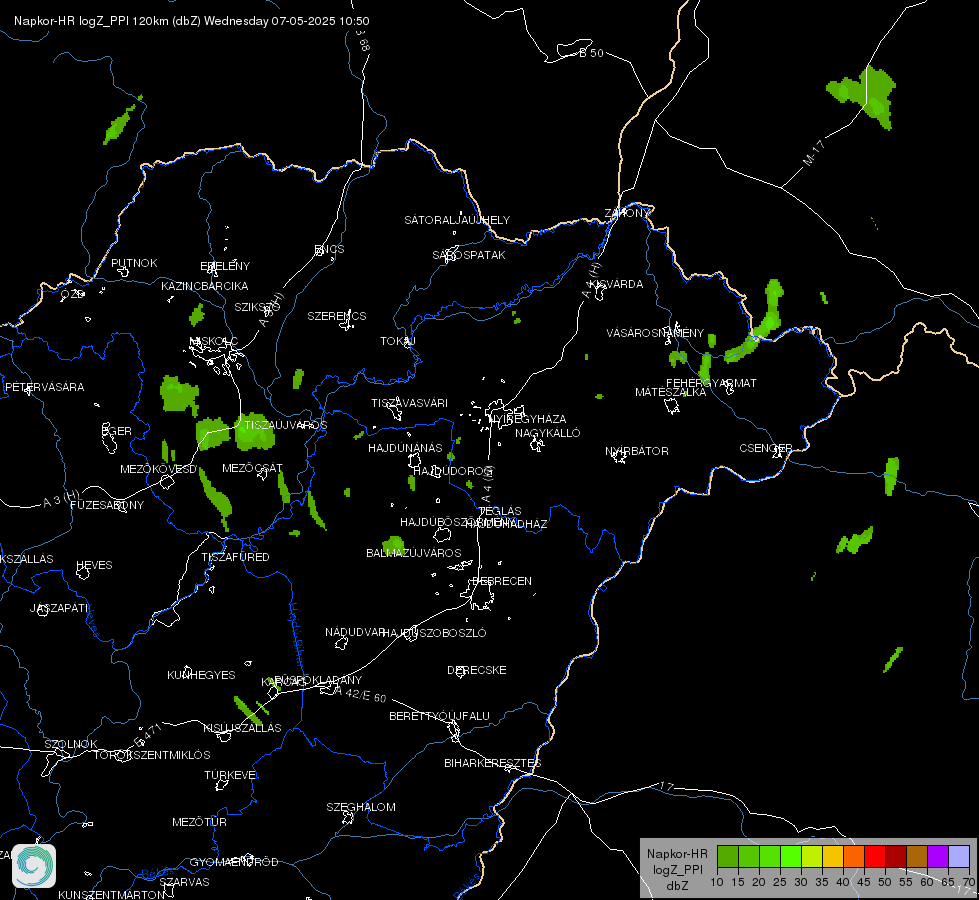Click the GYOMAENDROD city label

click(234, 862)
